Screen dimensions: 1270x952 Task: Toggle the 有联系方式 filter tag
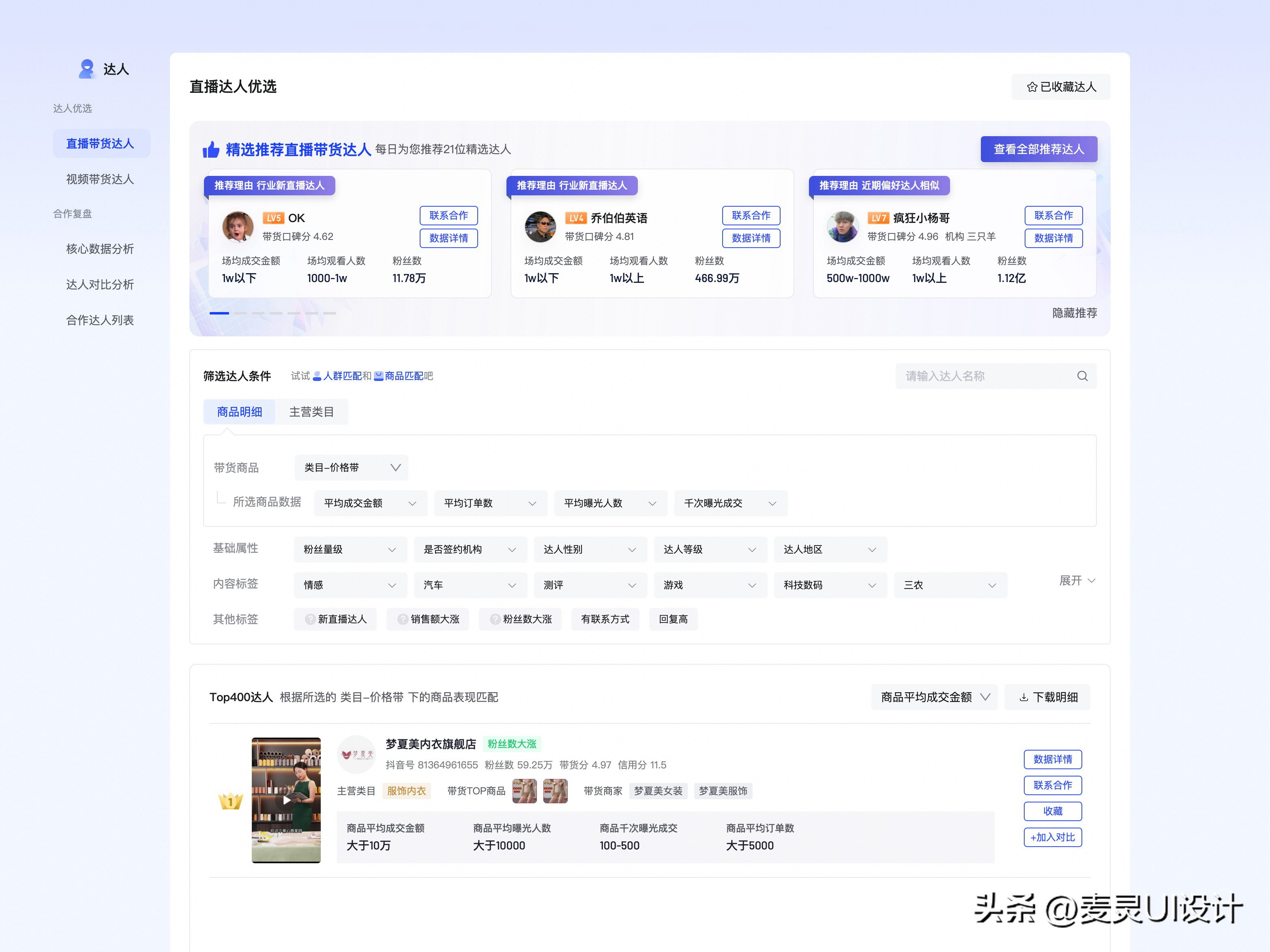pos(605,619)
